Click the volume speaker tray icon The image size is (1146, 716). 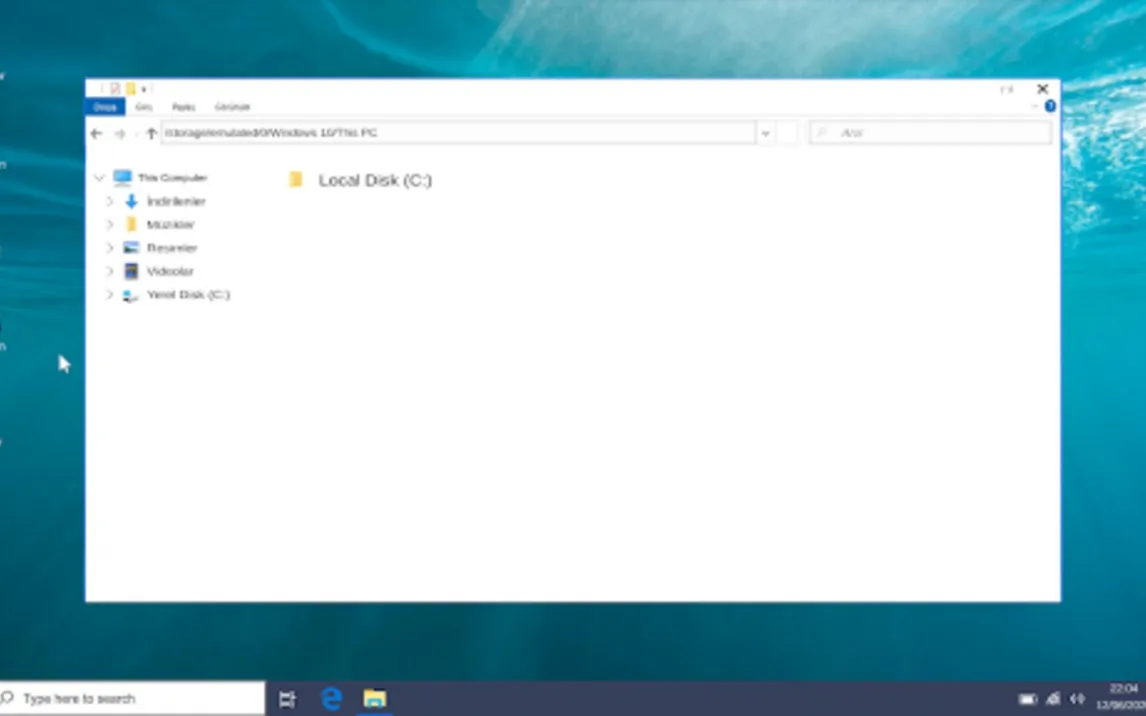(1077, 699)
